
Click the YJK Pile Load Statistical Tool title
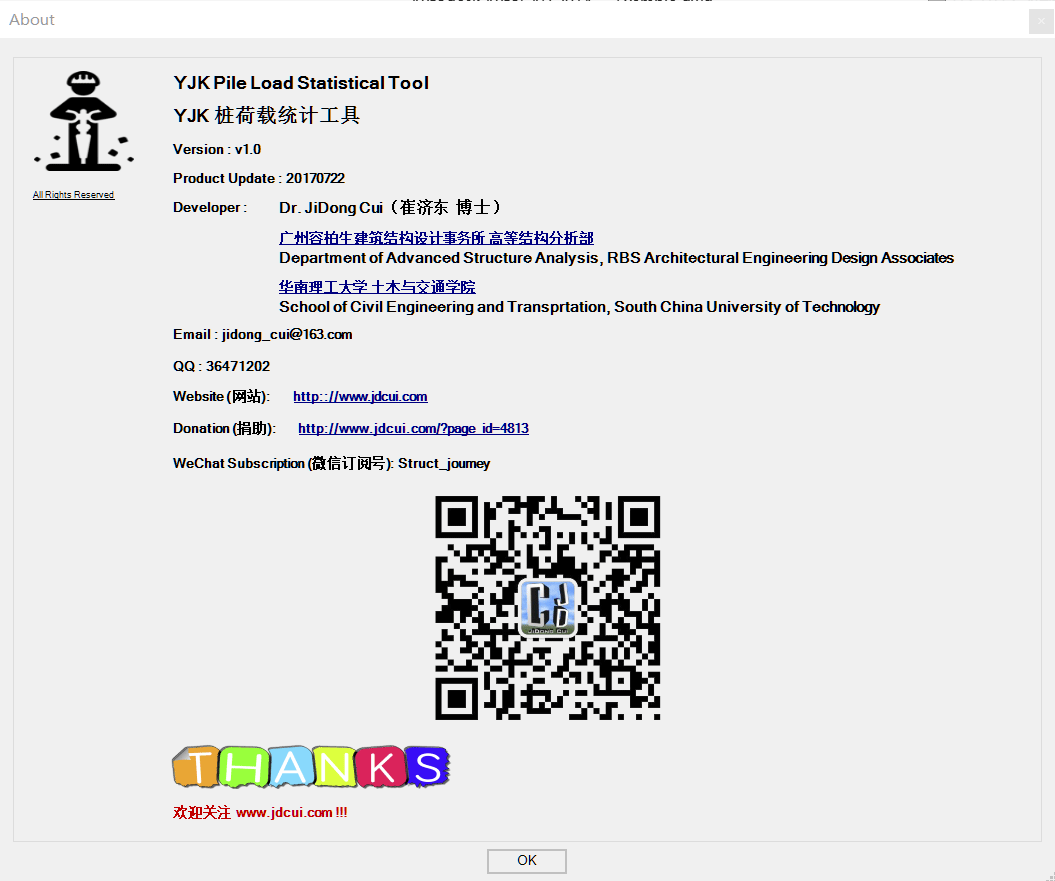[x=301, y=83]
